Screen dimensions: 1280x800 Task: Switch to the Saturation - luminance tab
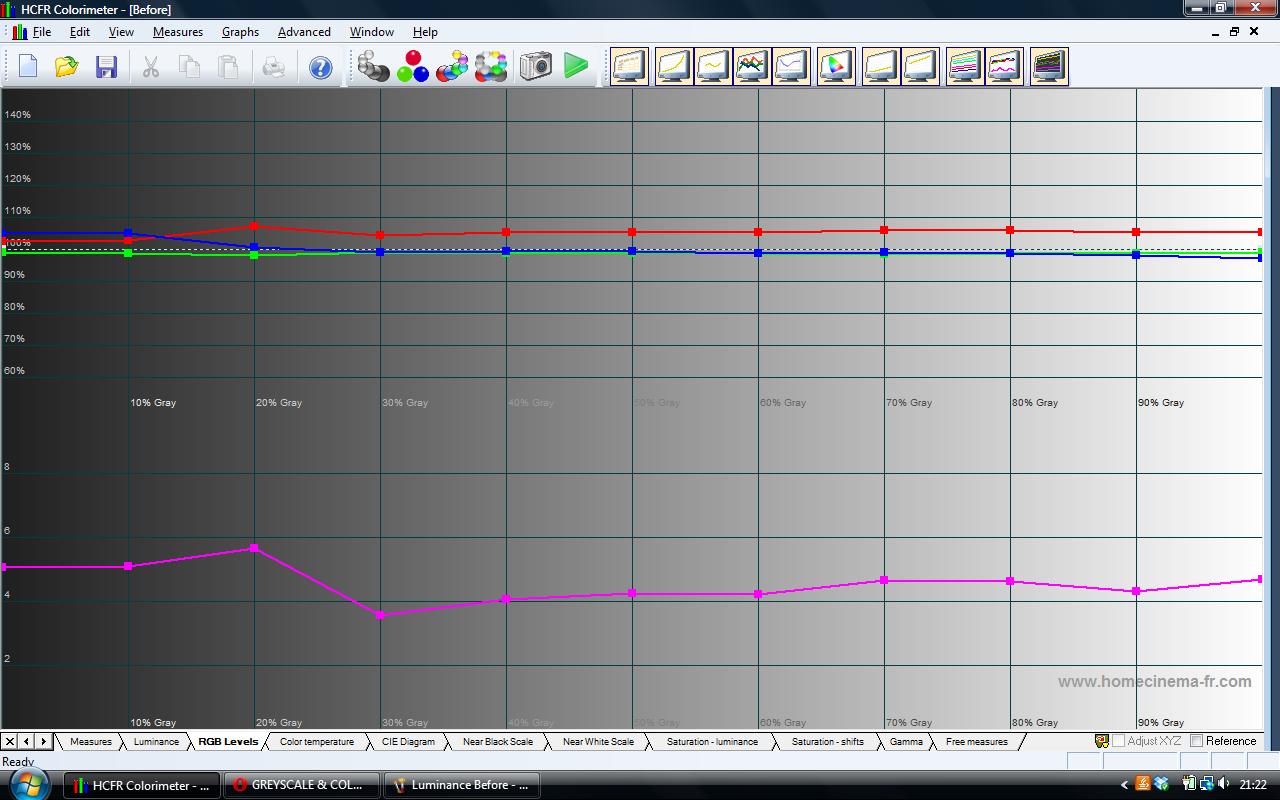[x=712, y=742]
